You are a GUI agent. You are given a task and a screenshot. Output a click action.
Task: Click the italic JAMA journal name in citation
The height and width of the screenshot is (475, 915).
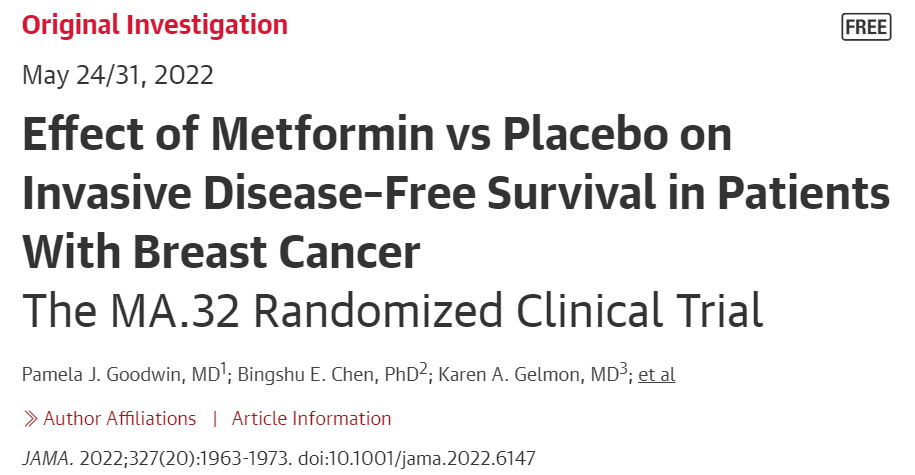[48, 459]
